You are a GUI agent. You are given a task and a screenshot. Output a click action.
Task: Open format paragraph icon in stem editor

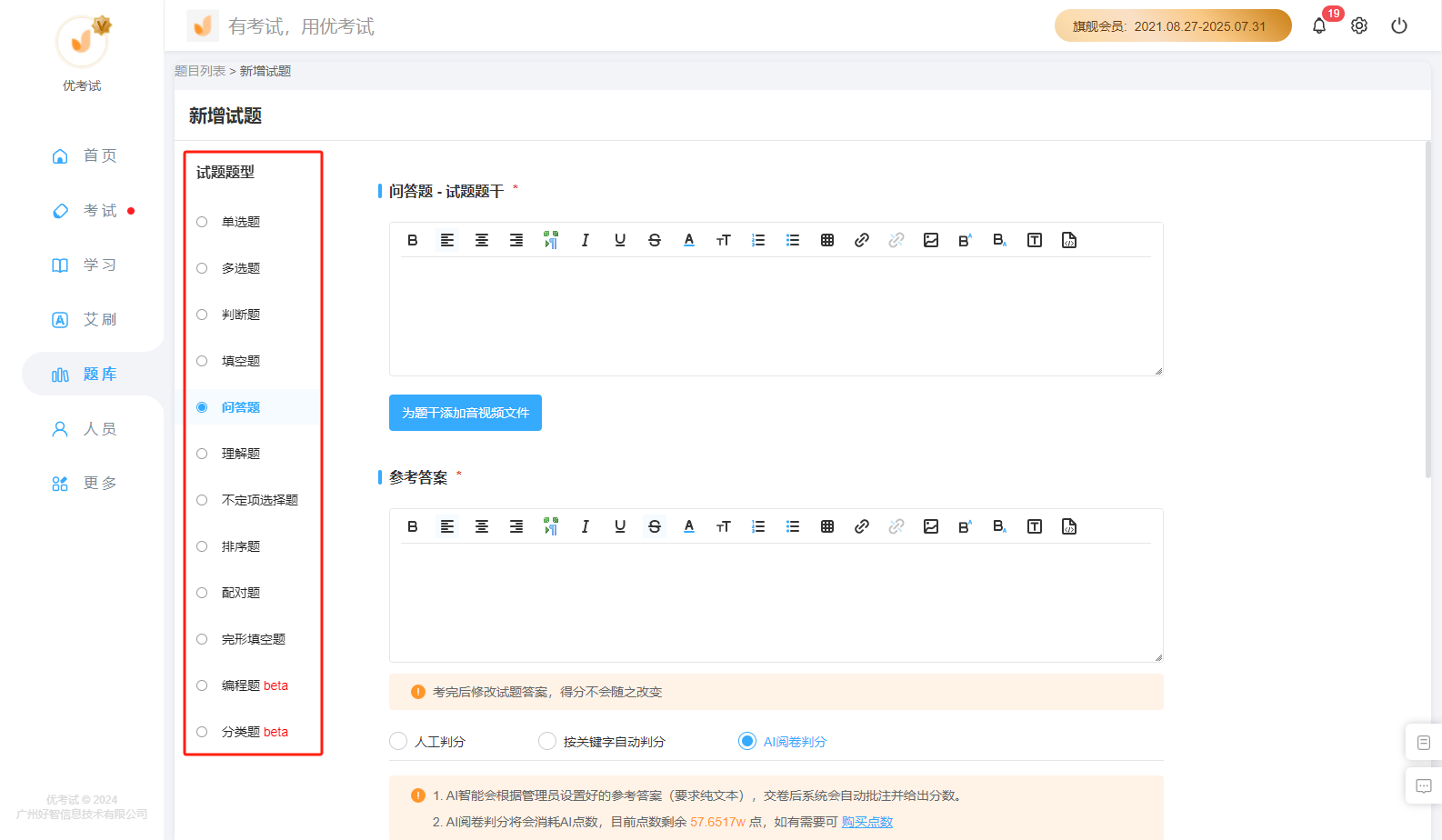[551, 240]
